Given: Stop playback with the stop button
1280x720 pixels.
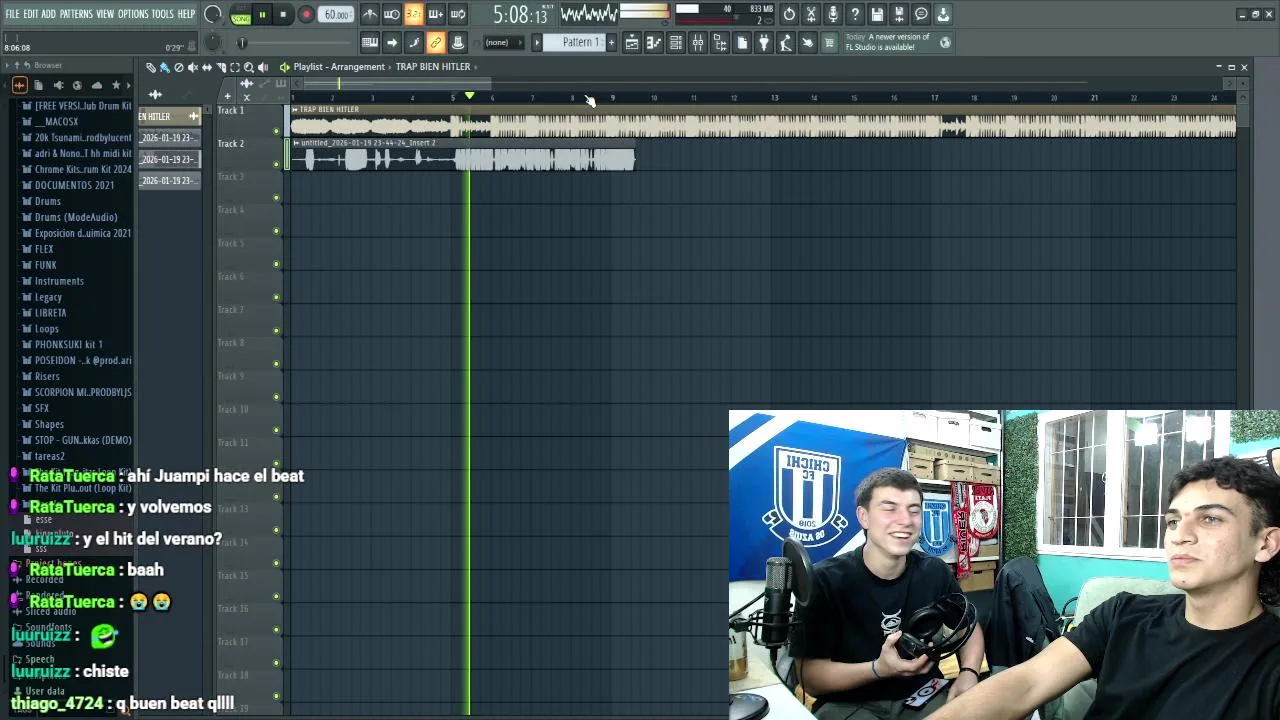Looking at the screenshot, I should tap(283, 15).
